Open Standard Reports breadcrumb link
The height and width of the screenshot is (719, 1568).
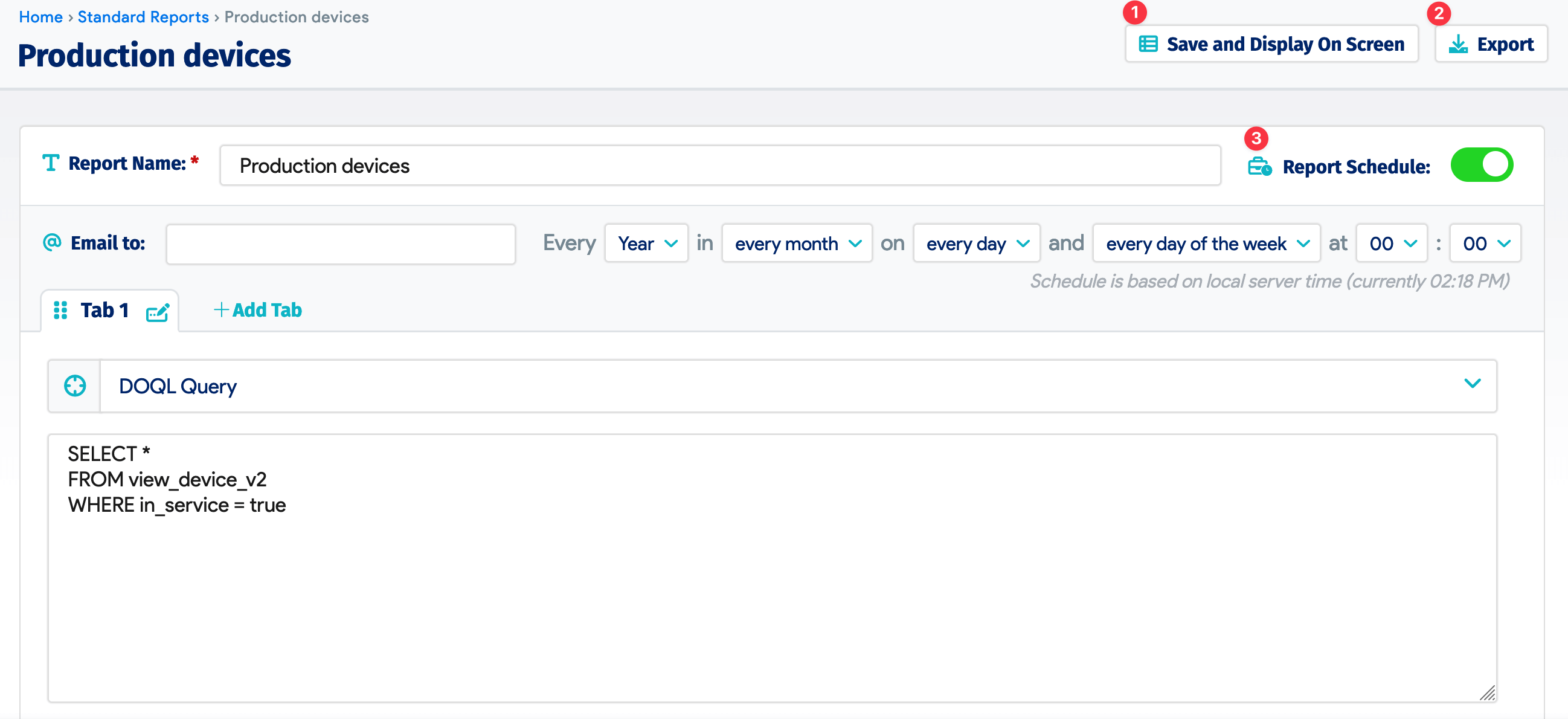tap(143, 17)
